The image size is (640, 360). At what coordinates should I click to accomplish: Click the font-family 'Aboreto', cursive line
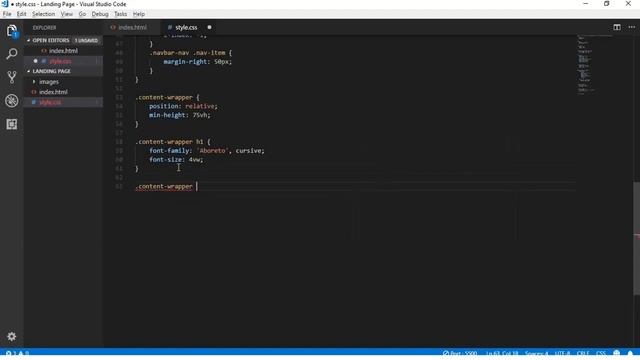(x=207, y=151)
